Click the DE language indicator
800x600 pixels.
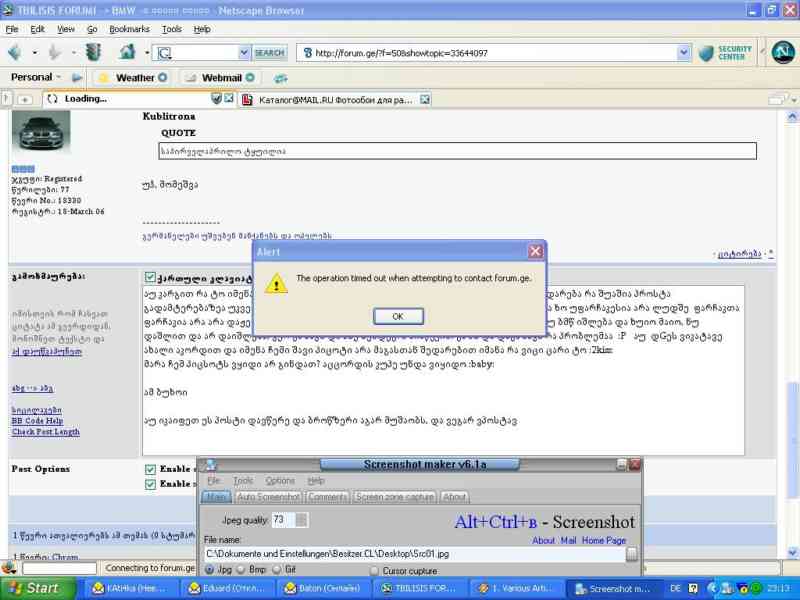click(675, 588)
